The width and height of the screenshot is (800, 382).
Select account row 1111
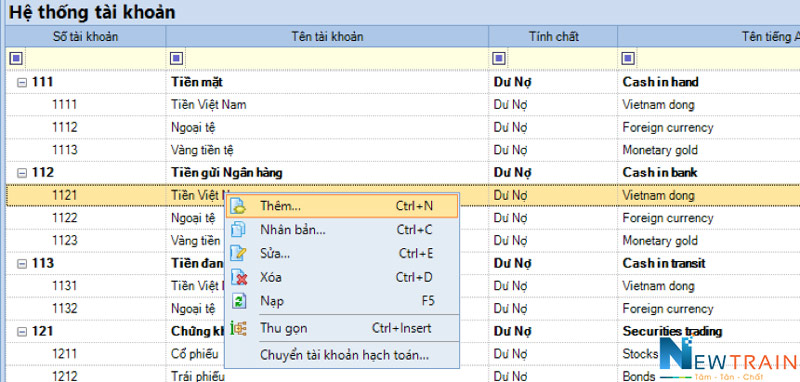click(403, 105)
